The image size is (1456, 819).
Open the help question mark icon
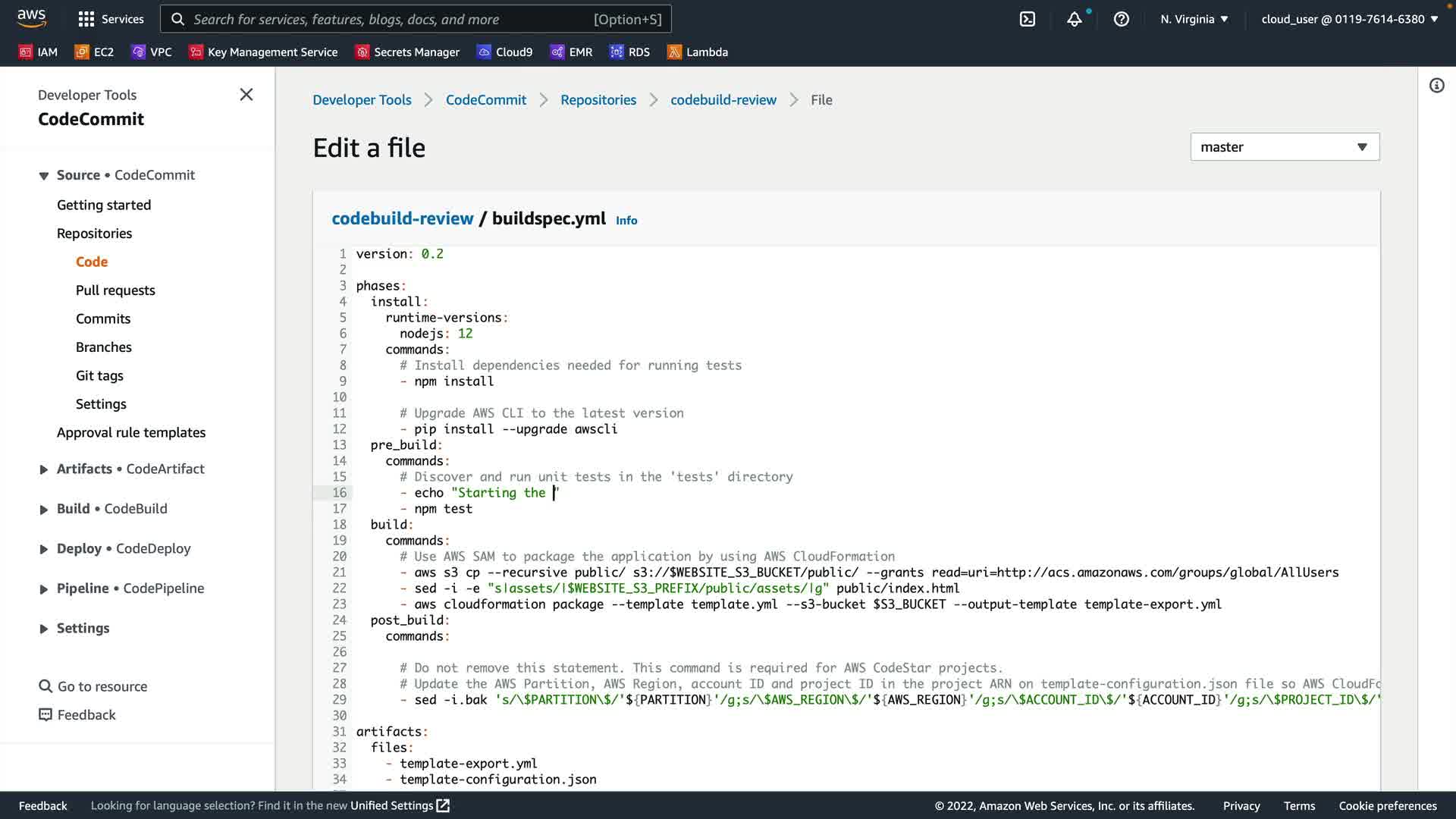point(1121,19)
